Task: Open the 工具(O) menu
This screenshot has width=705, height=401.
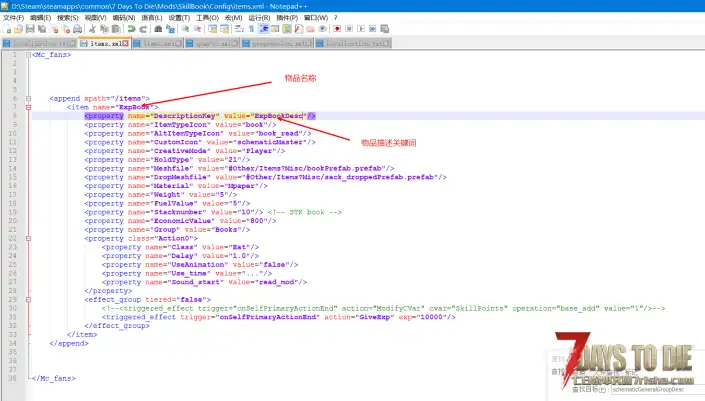Action: (x=207, y=18)
